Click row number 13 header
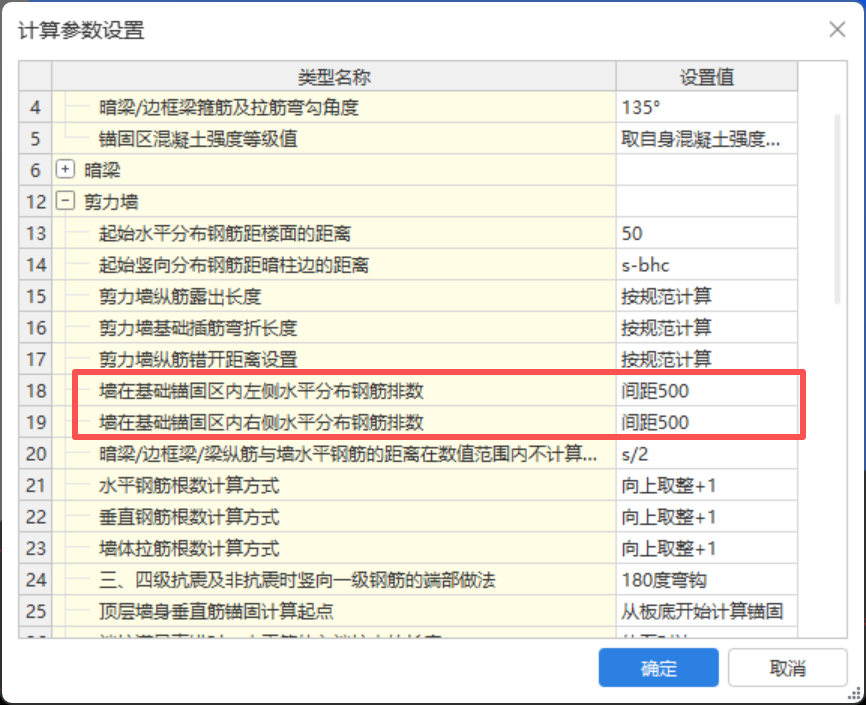The height and width of the screenshot is (705, 866). pos(35,233)
